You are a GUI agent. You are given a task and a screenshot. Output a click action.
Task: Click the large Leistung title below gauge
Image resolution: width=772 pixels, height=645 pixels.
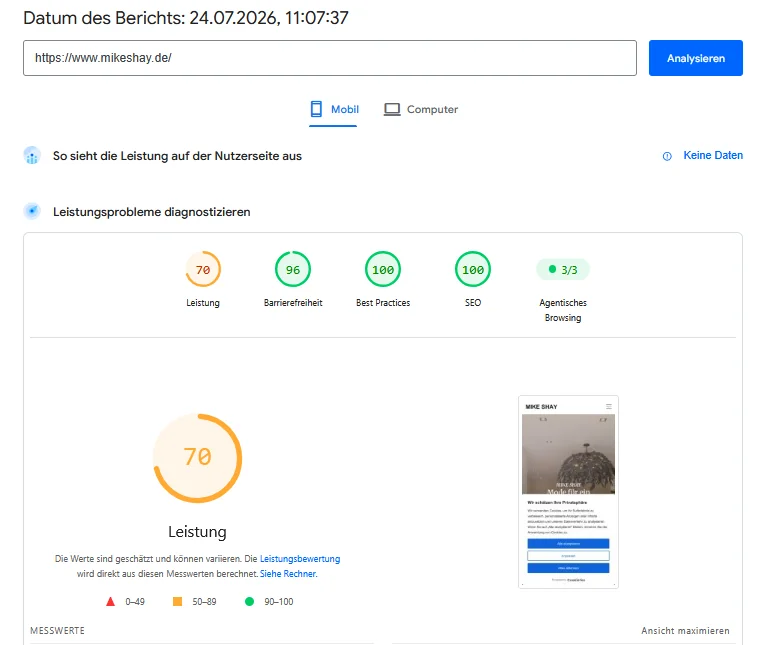click(x=197, y=532)
